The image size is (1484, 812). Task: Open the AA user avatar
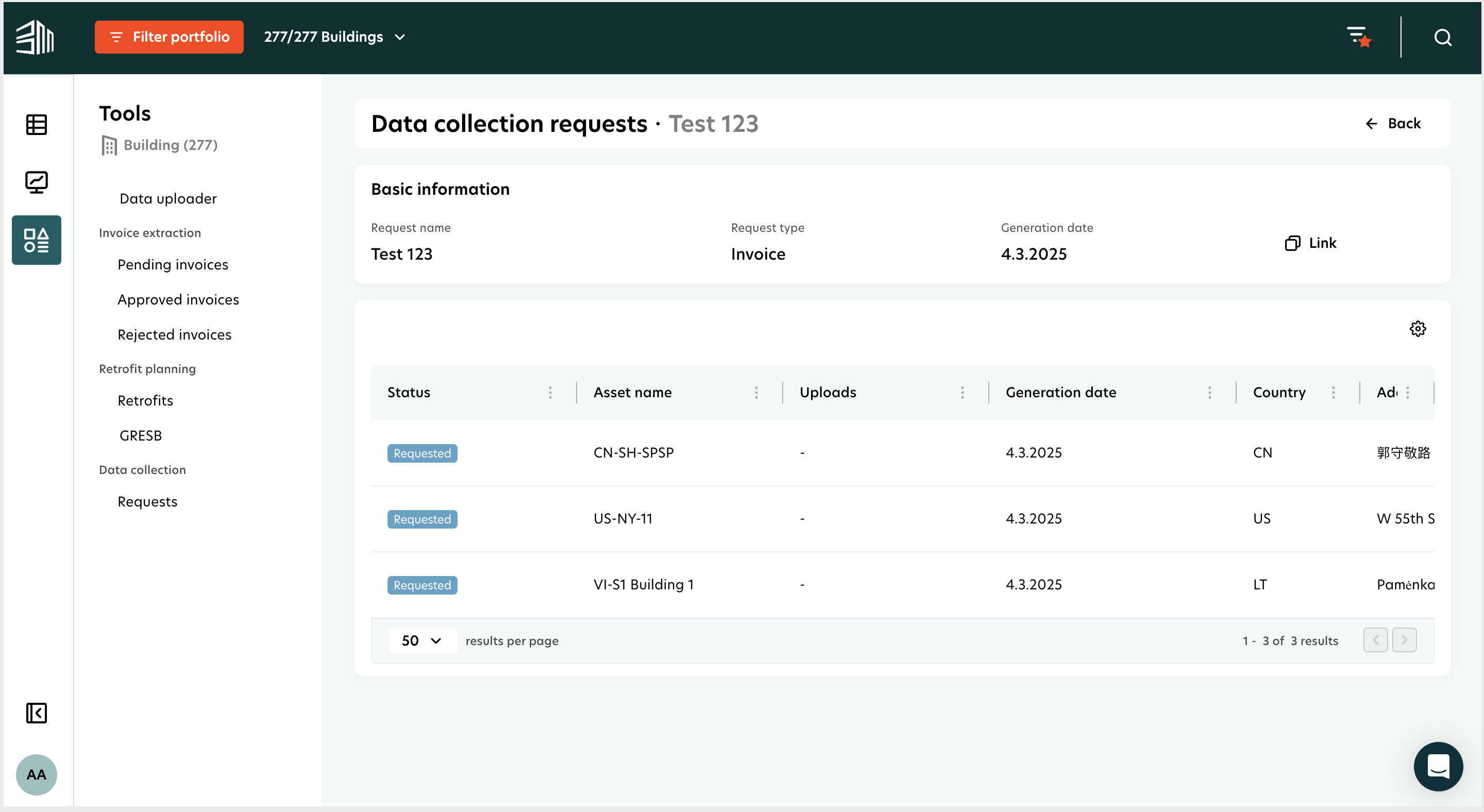point(36,774)
